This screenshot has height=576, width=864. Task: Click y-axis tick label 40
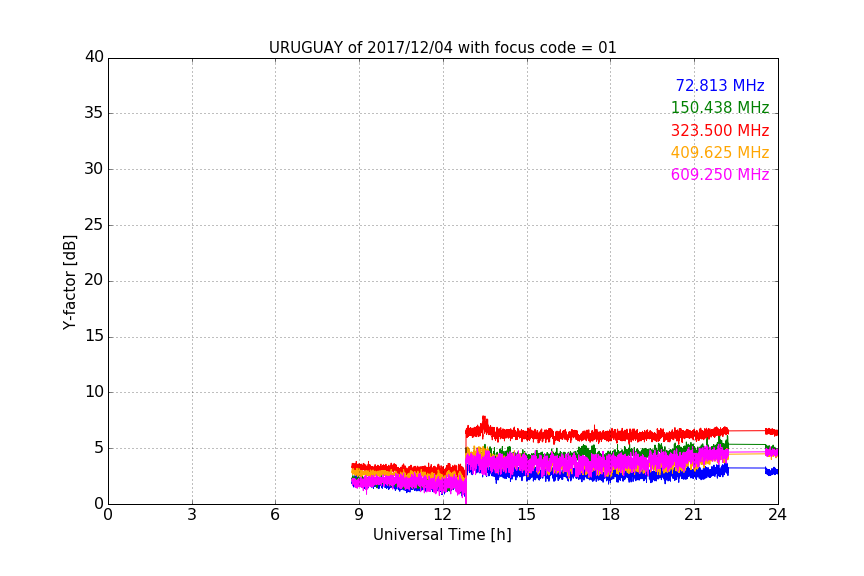94,57
